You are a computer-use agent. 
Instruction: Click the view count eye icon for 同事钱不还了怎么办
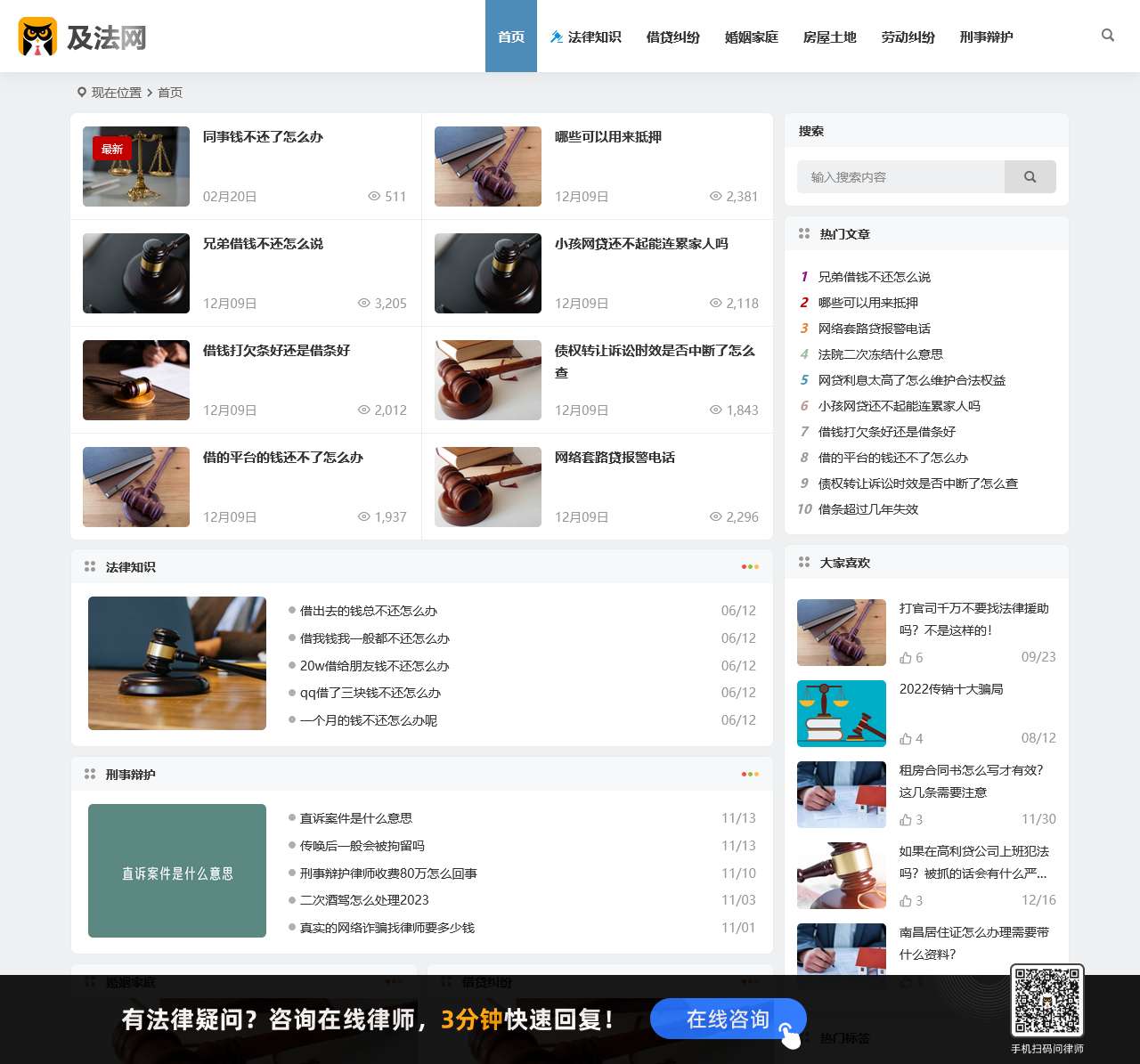tap(374, 197)
